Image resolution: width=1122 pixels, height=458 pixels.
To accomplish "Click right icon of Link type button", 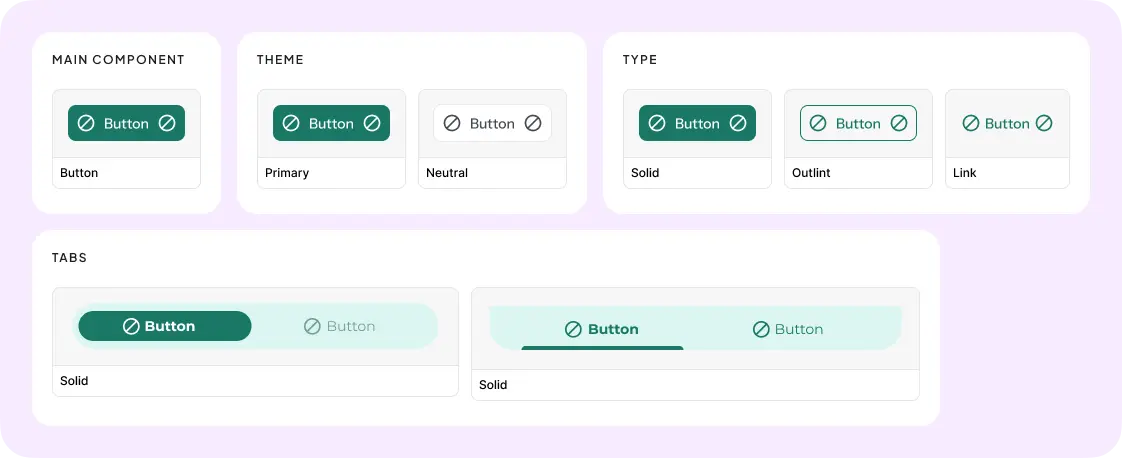I will tap(1044, 123).
